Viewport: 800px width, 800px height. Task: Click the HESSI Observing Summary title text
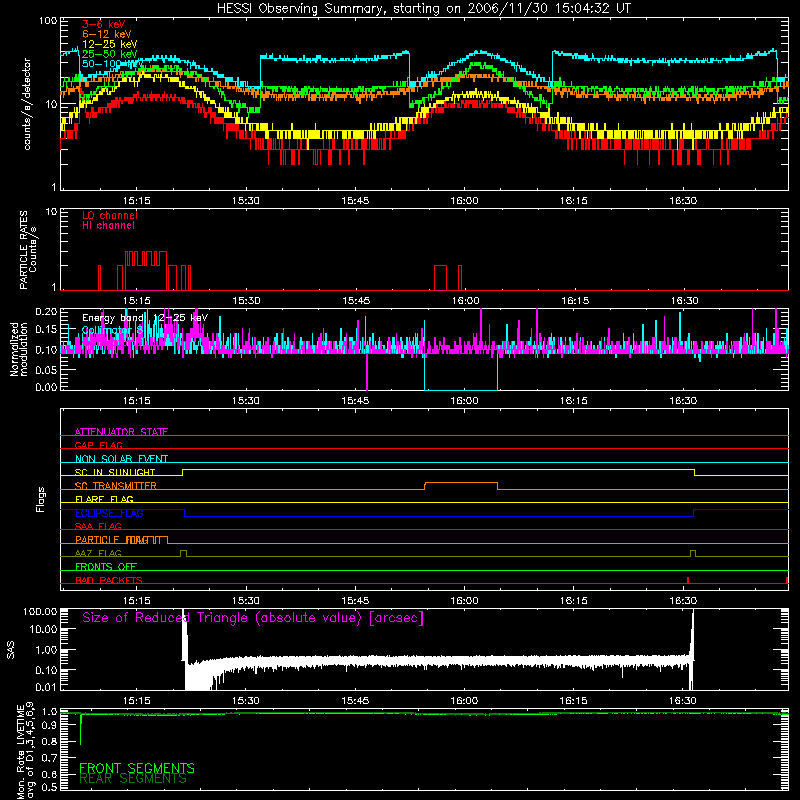pos(423,9)
